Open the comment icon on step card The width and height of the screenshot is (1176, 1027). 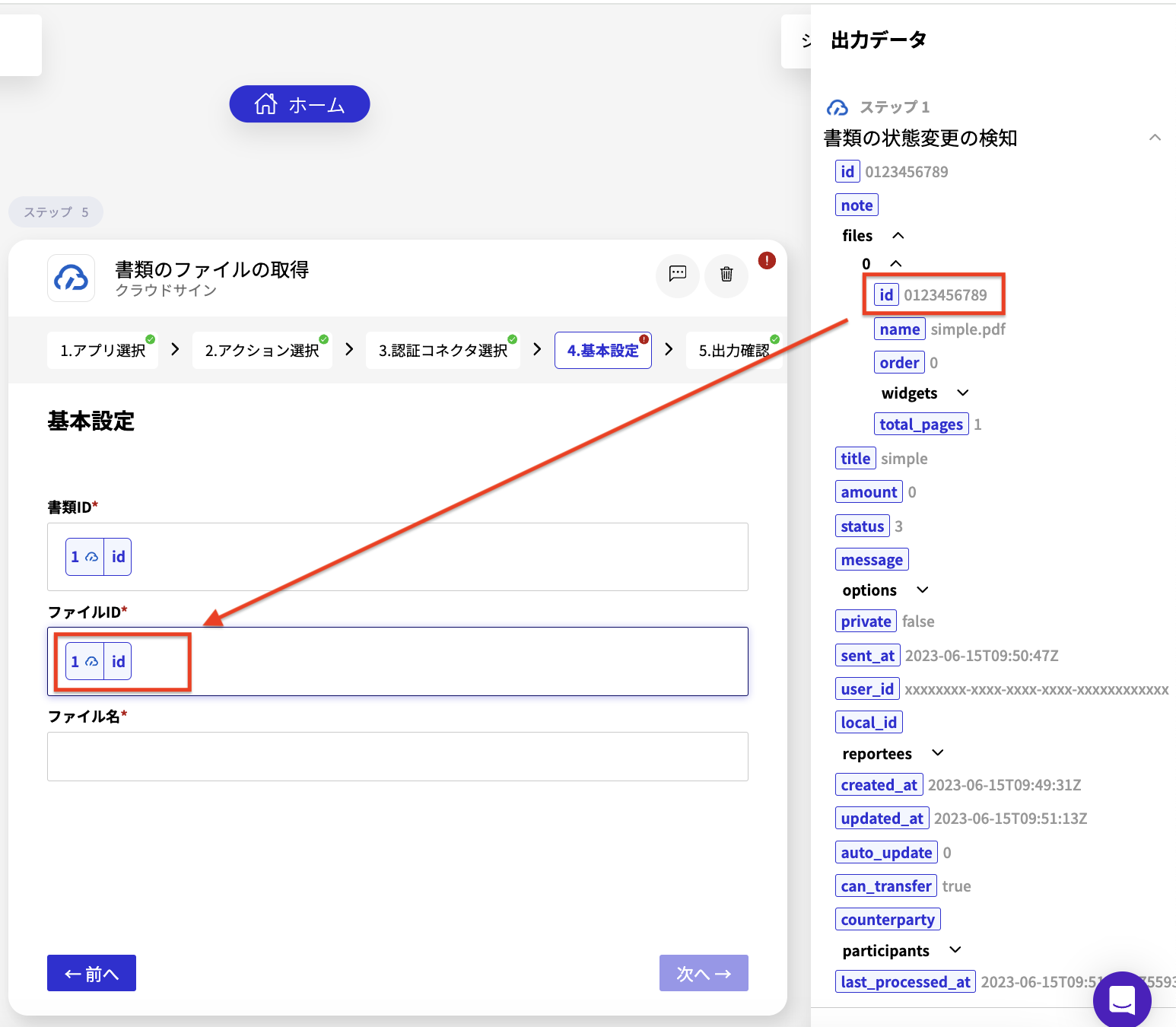[x=678, y=275]
